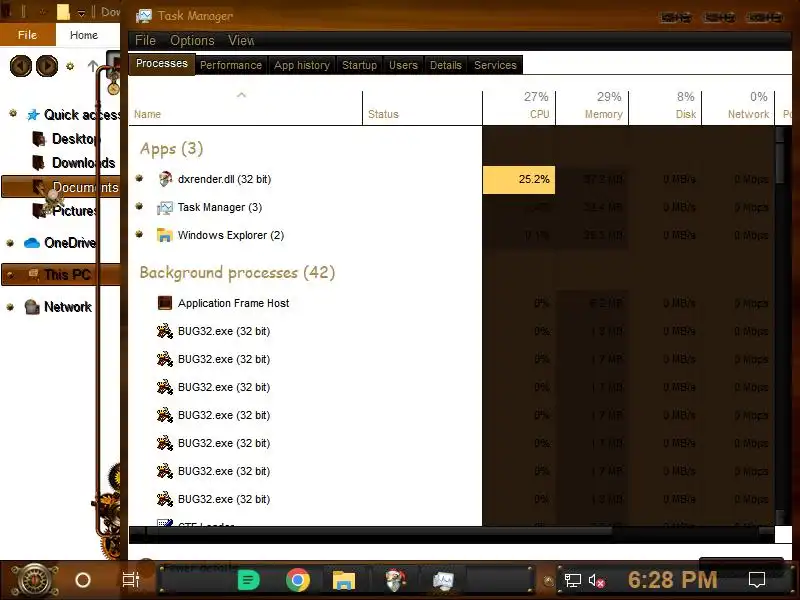This screenshot has width=800, height=600.
Task: Click the muted volume tray icon
Action: click(x=596, y=581)
